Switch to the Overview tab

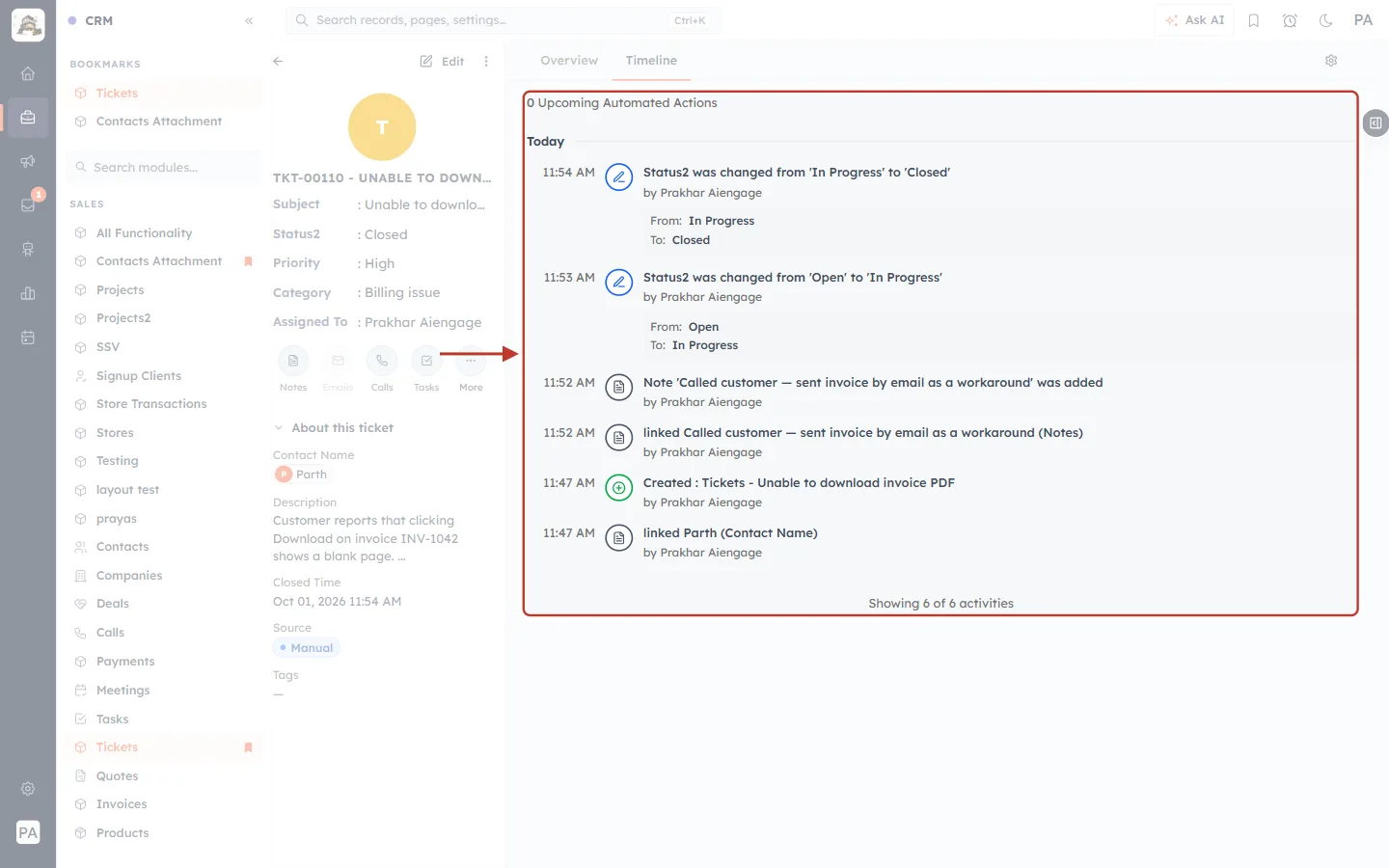[569, 60]
